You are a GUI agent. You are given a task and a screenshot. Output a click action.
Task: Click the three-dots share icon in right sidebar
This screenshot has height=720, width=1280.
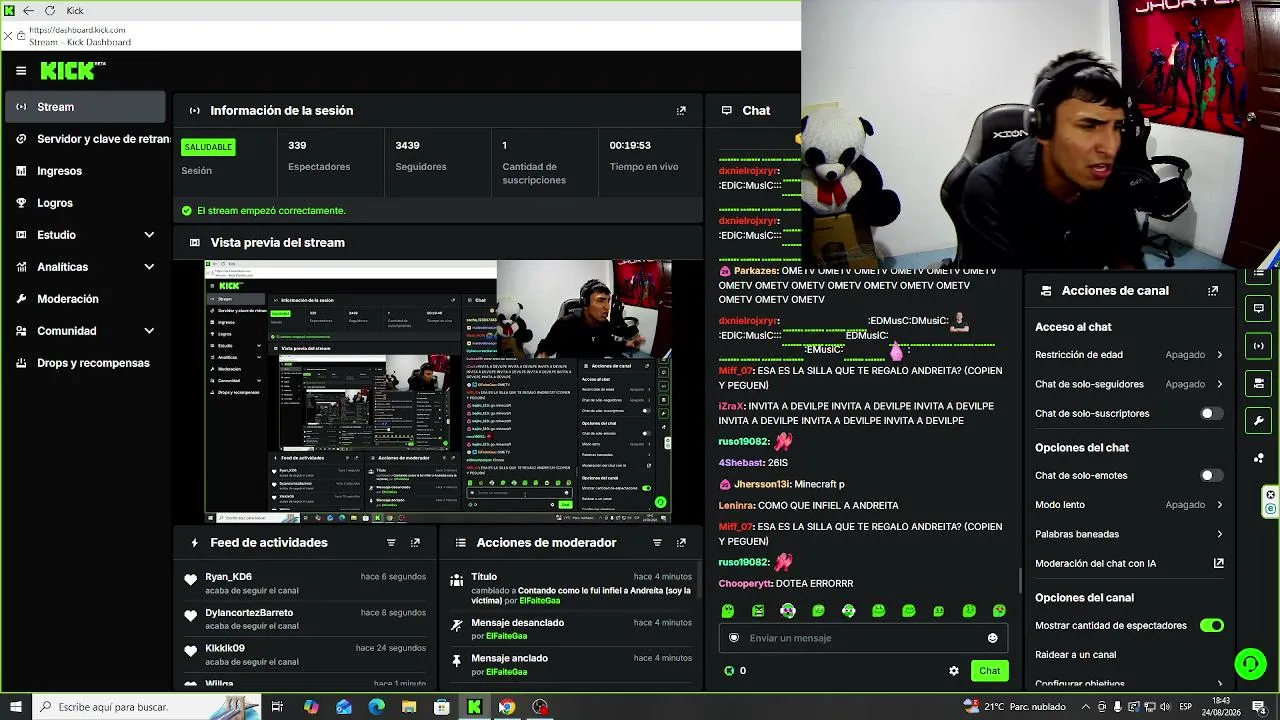click(1259, 458)
